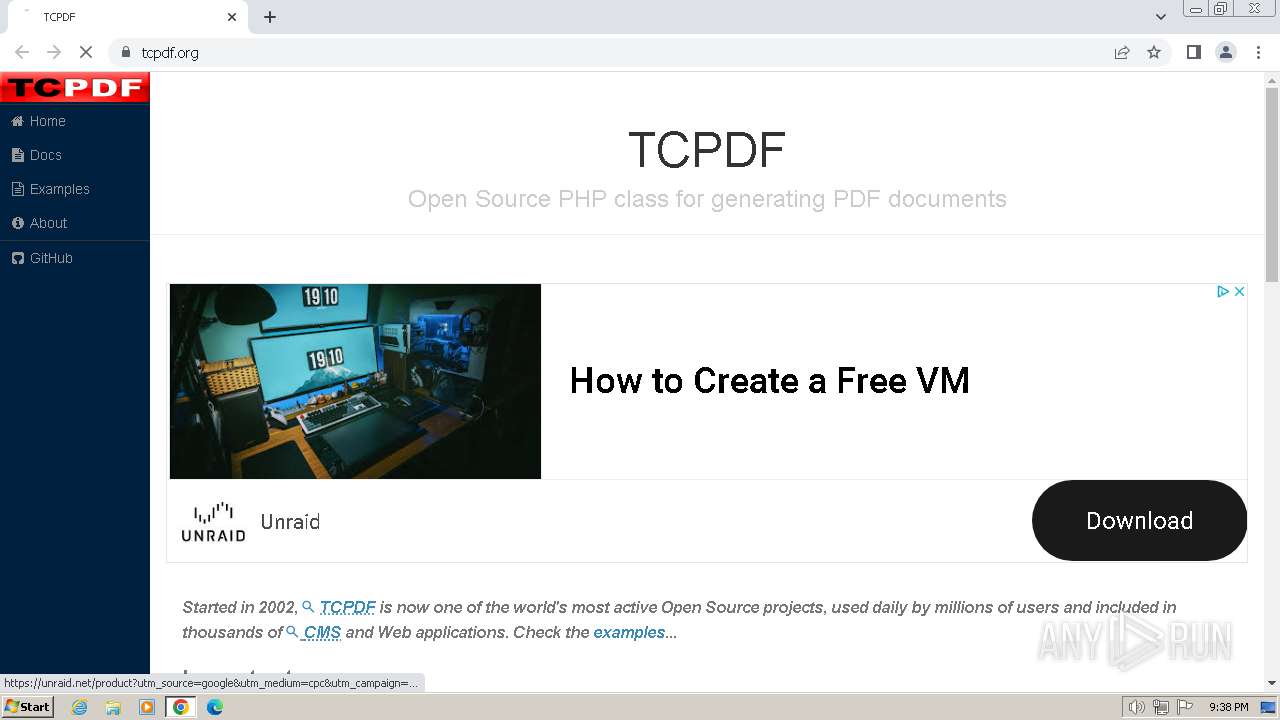Screen dimensions: 1280x720
Task: Click the 'Open Source PHP class' subtitle
Action: [707, 199]
